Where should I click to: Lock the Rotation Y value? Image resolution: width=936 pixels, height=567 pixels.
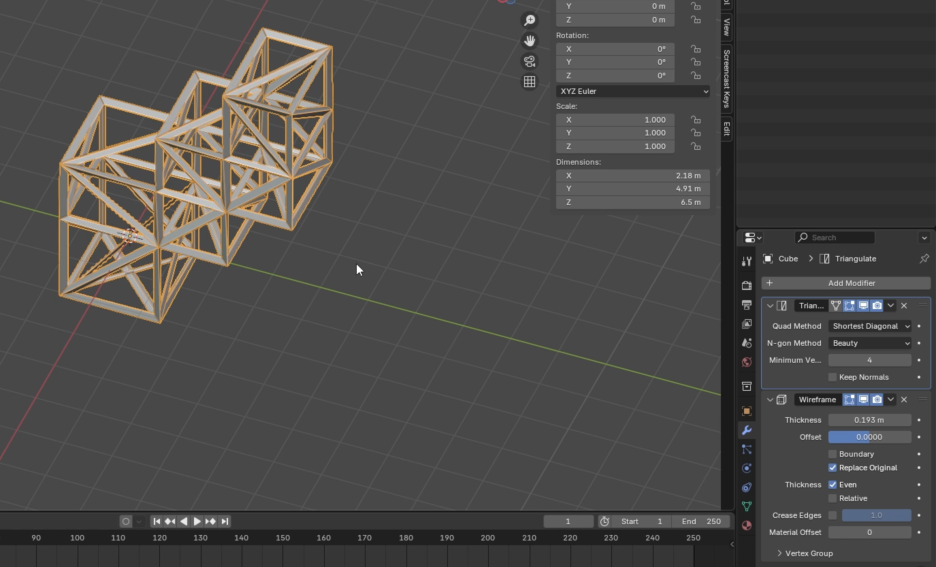(695, 62)
